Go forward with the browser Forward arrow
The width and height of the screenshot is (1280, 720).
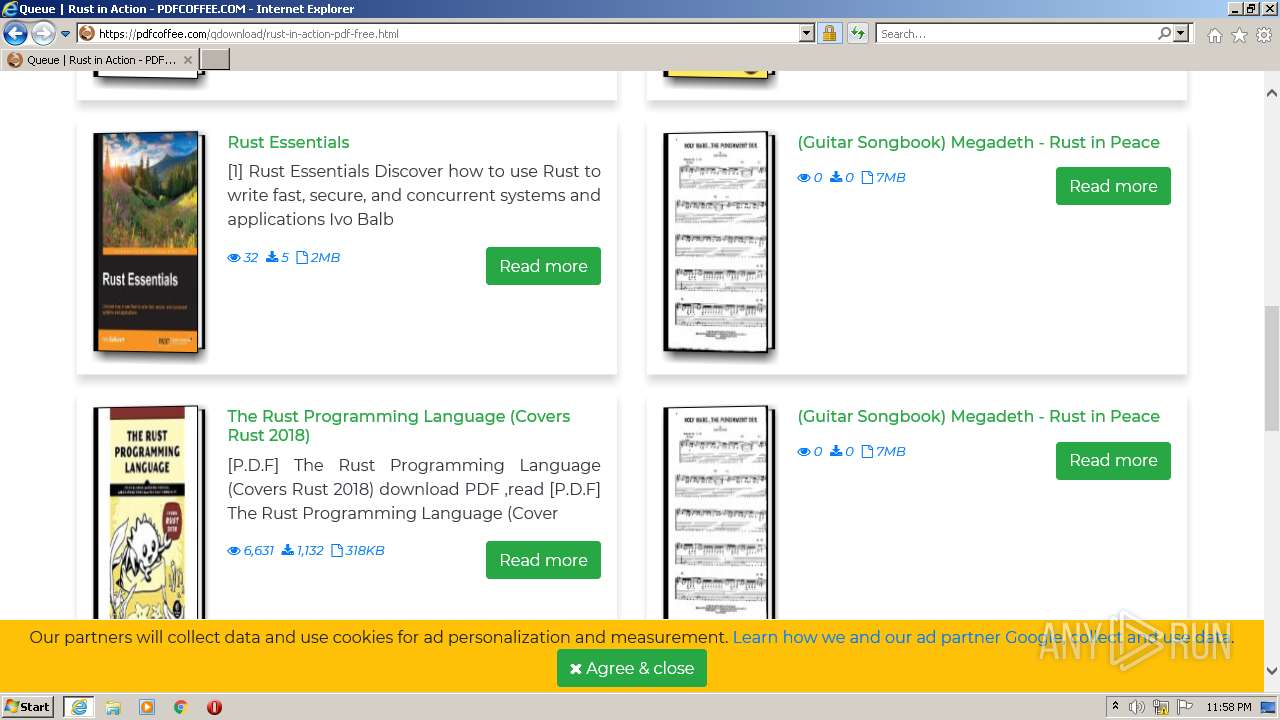coord(43,34)
